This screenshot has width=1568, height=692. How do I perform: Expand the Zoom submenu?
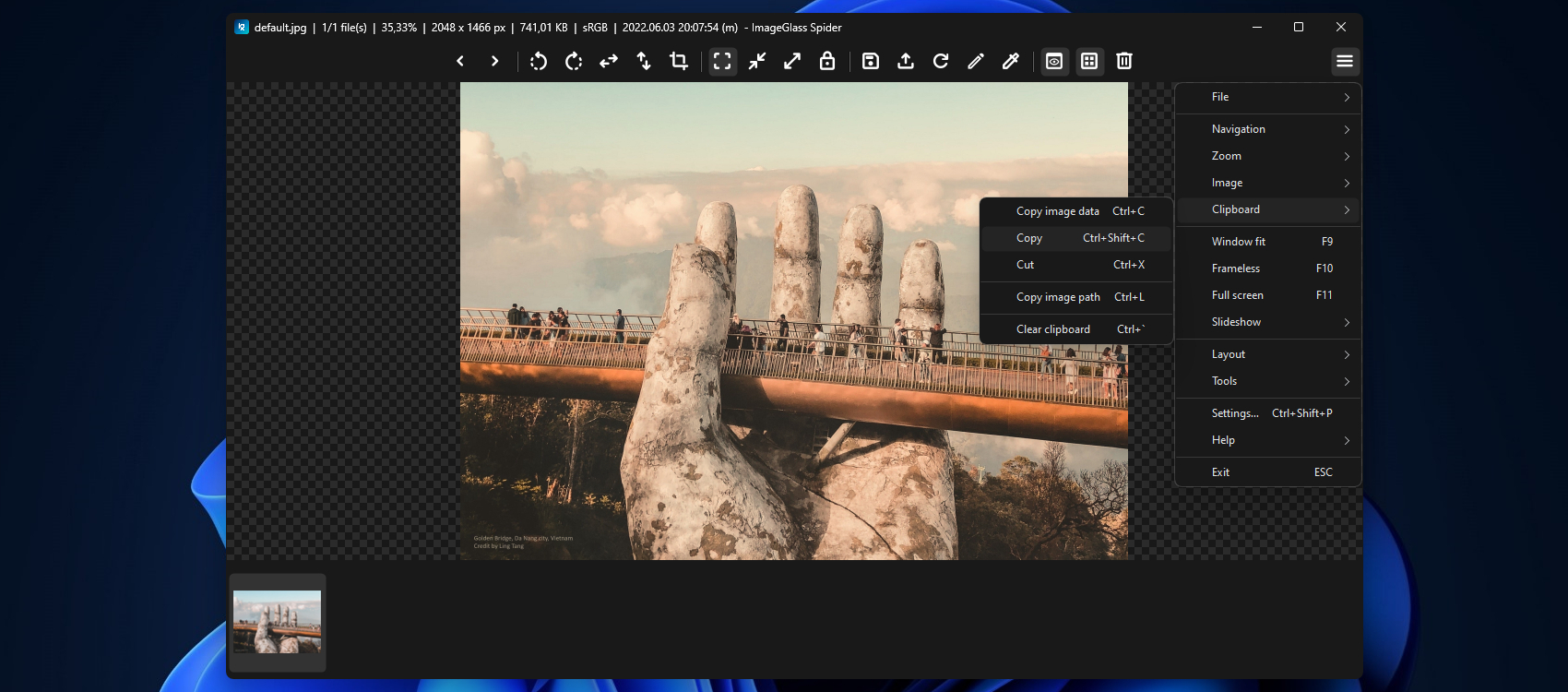[x=1268, y=156]
